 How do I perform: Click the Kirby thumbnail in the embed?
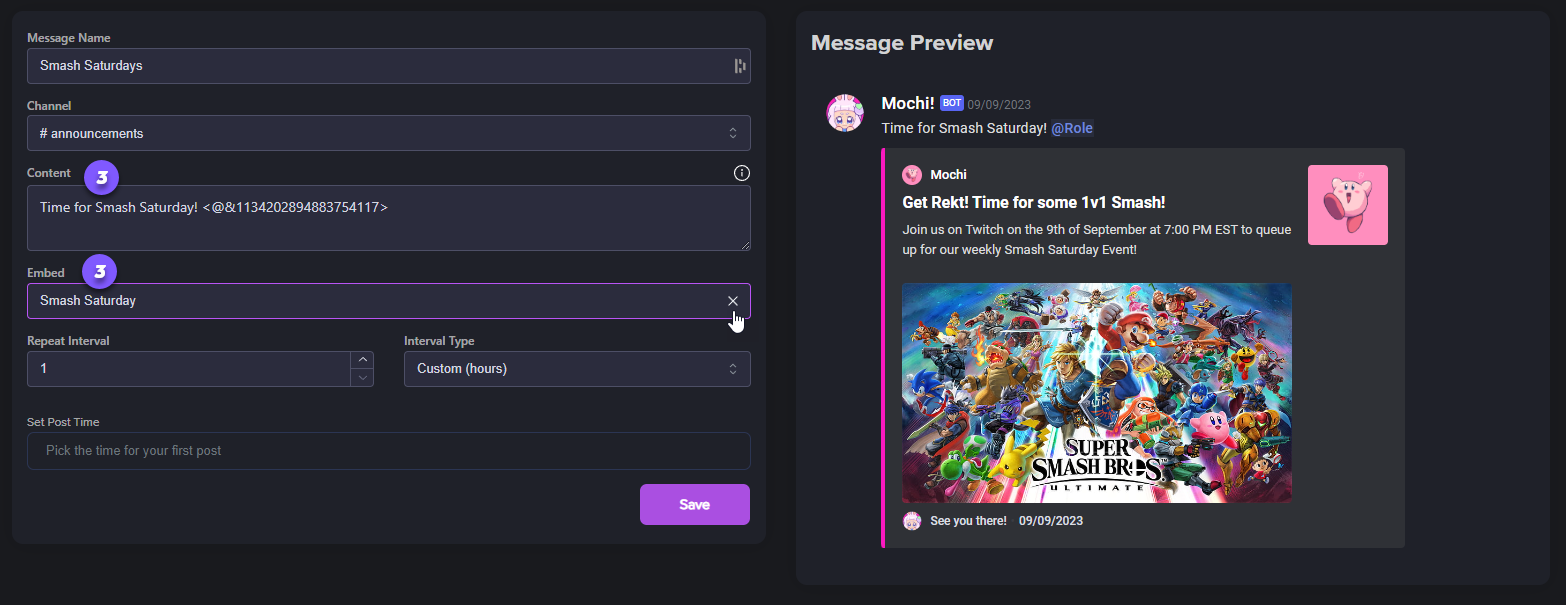pos(1347,205)
